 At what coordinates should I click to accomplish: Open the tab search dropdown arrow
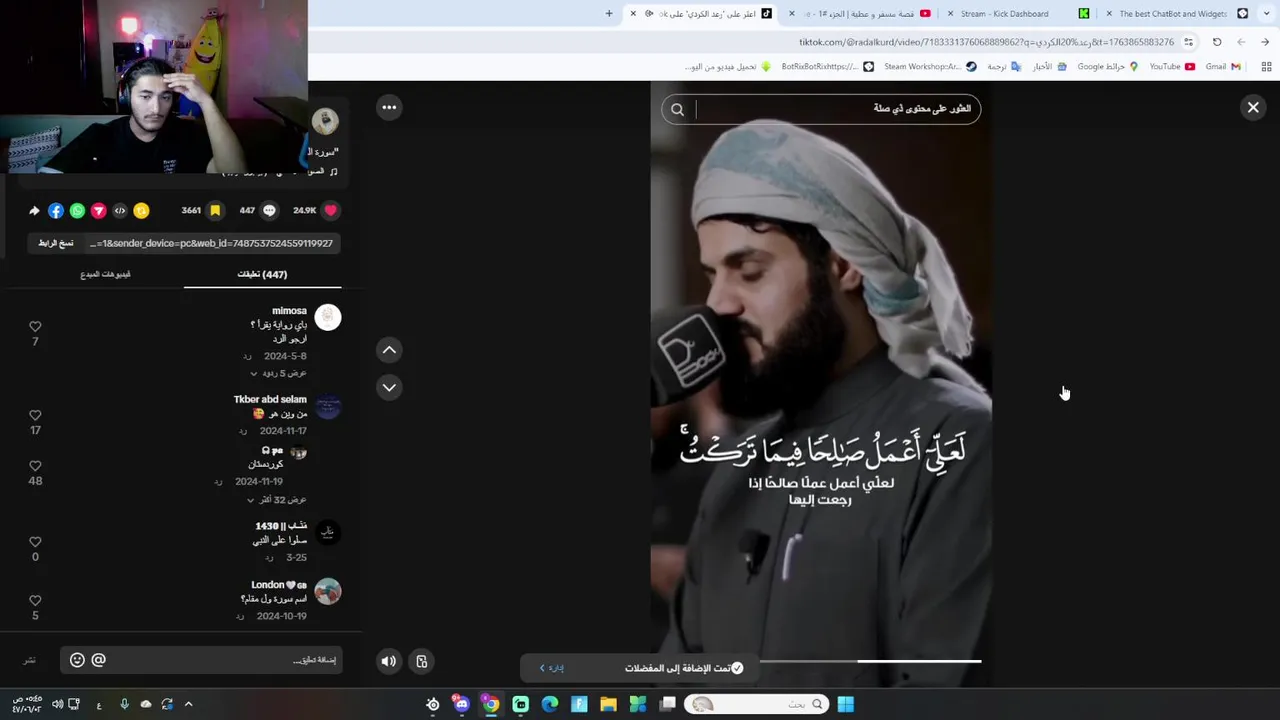1265,14
